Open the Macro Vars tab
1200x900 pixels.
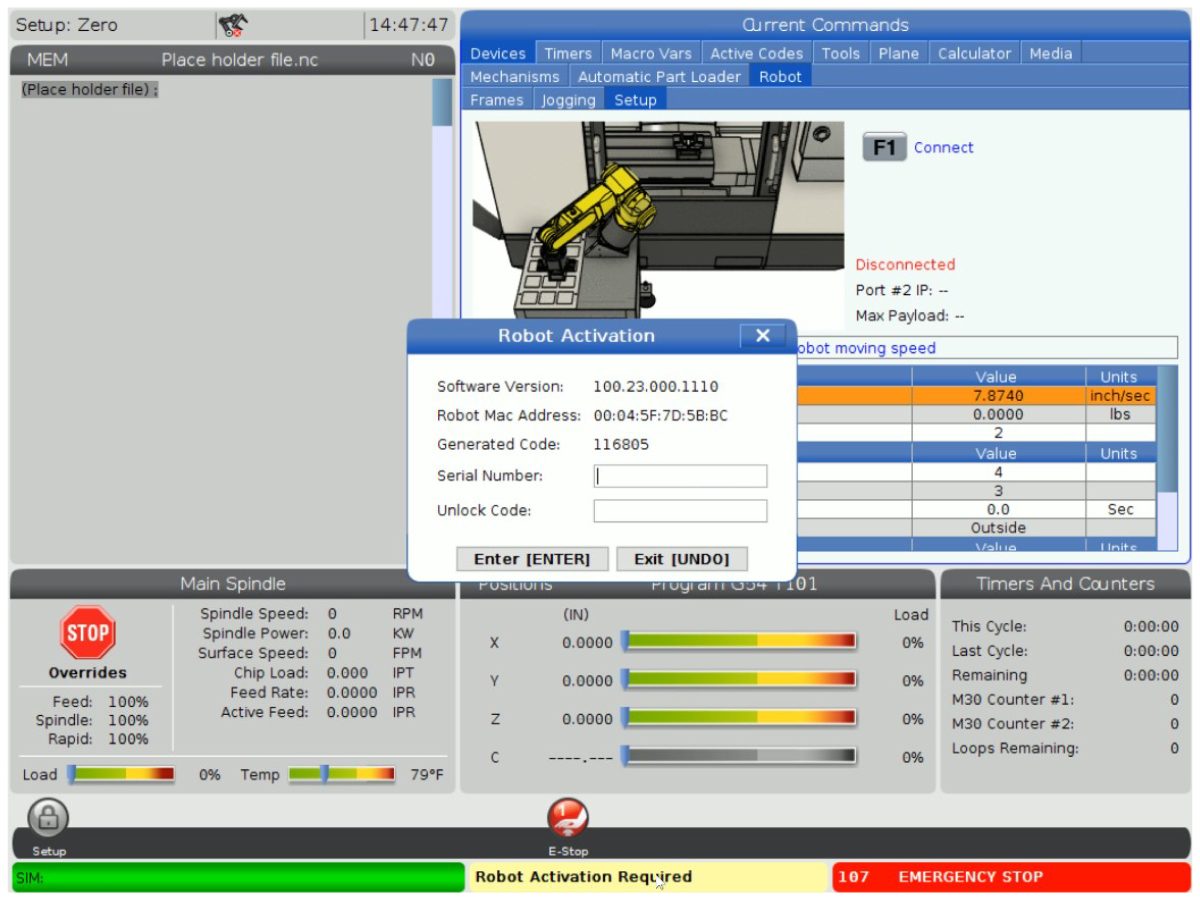(651, 54)
